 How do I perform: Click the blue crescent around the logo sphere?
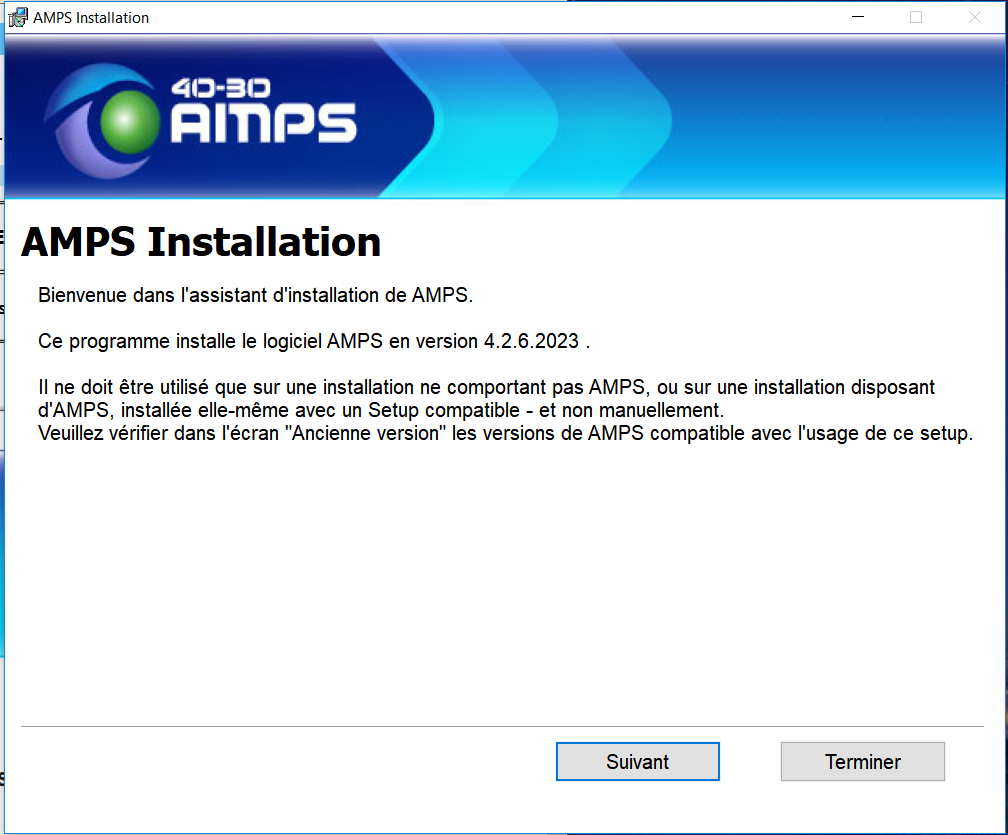click(x=70, y=115)
